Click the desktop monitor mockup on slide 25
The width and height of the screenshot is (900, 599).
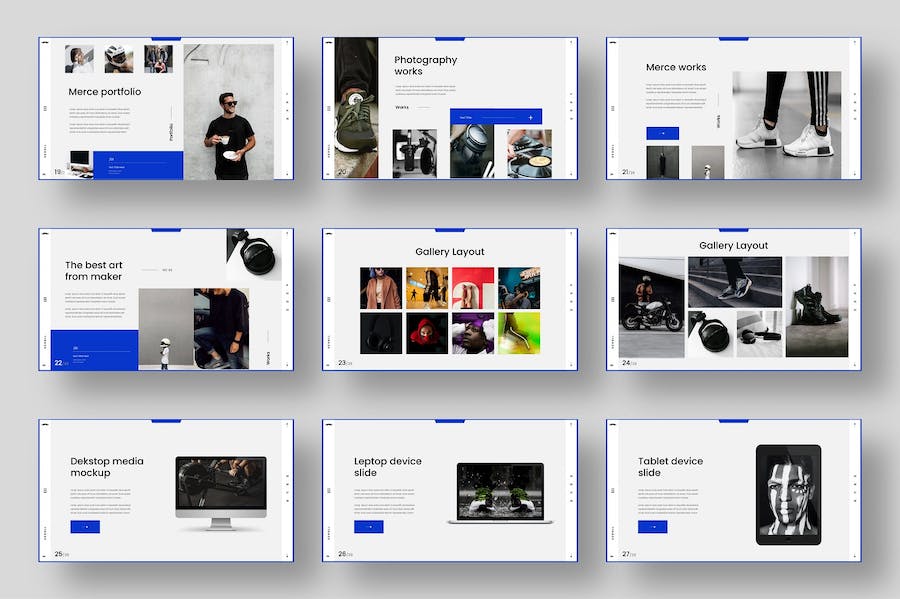(x=221, y=492)
